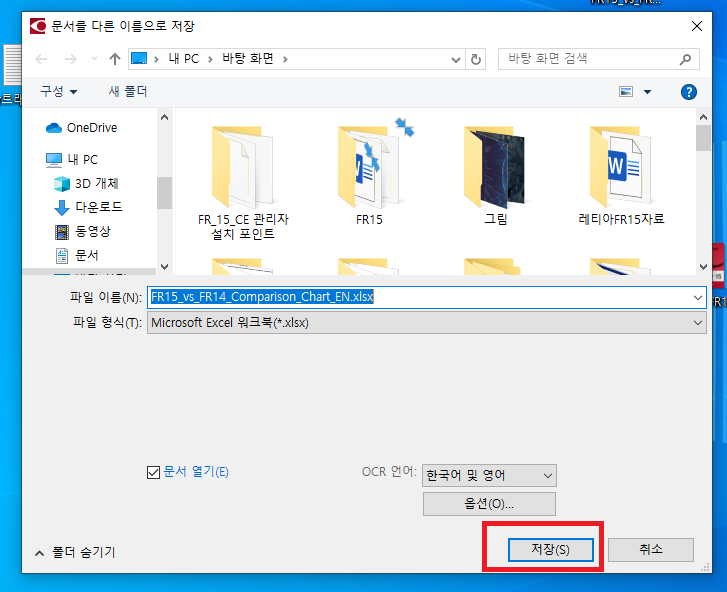727x592 pixels.
Task: Refresh the current folder view
Action: [x=476, y=59]
